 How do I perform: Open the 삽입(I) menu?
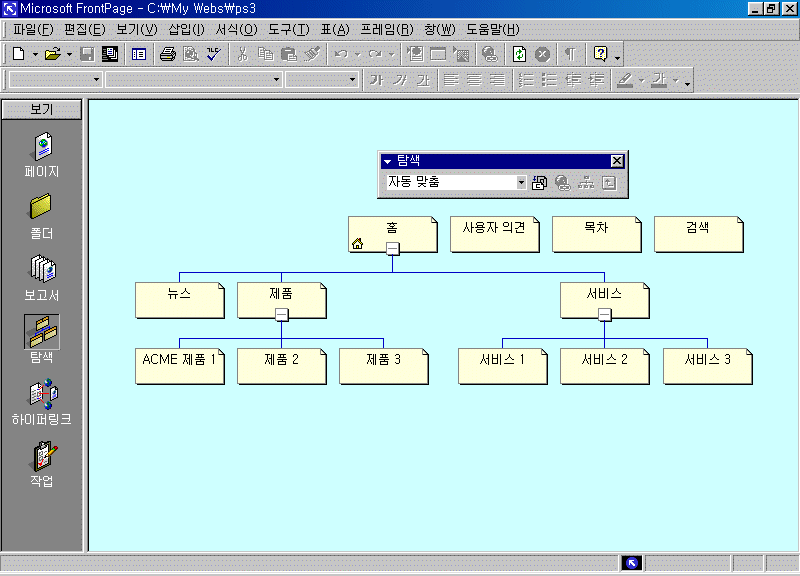click(x=186, y=30)
